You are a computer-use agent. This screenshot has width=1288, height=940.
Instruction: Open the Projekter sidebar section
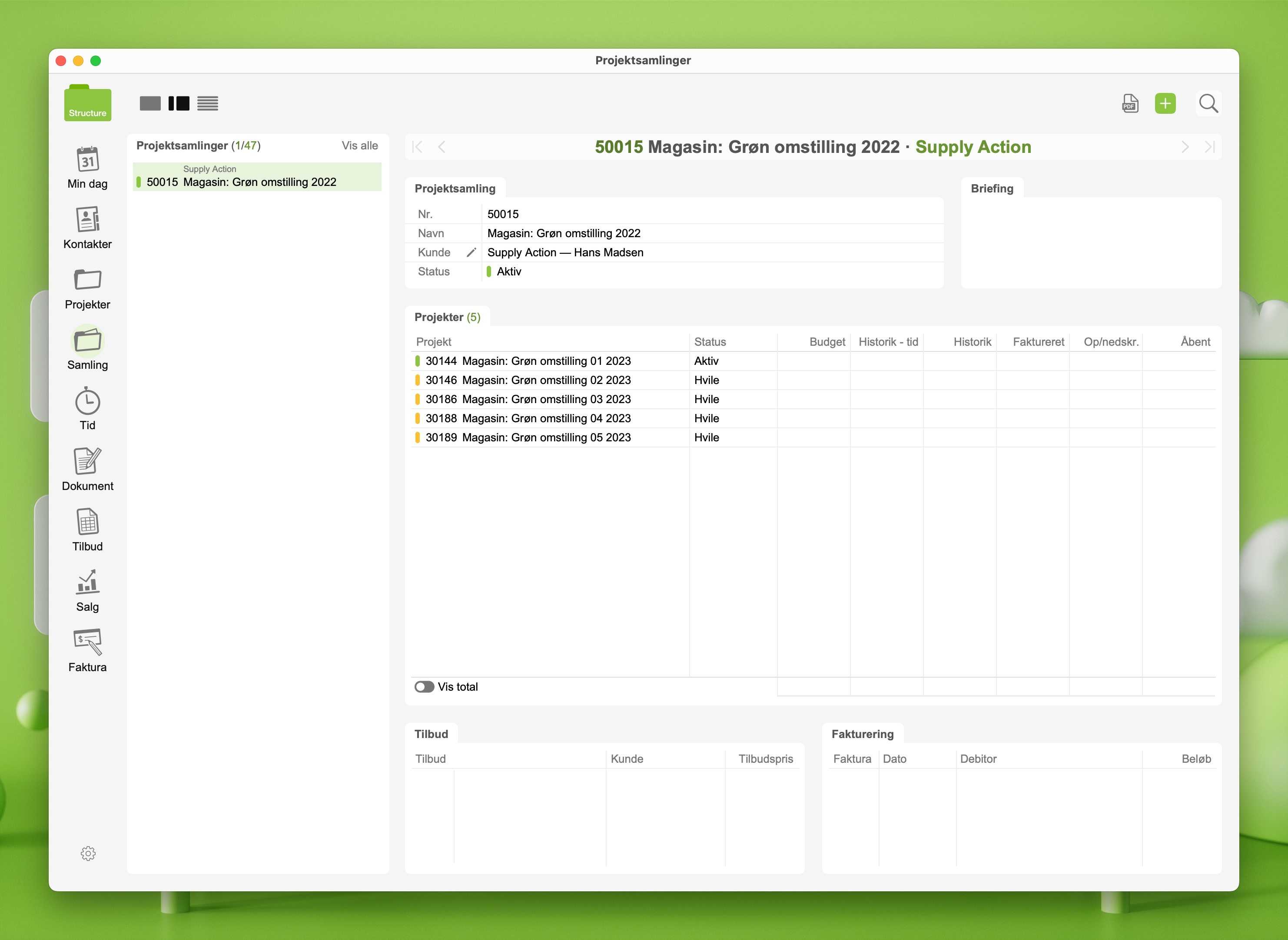tap(88, 281)
